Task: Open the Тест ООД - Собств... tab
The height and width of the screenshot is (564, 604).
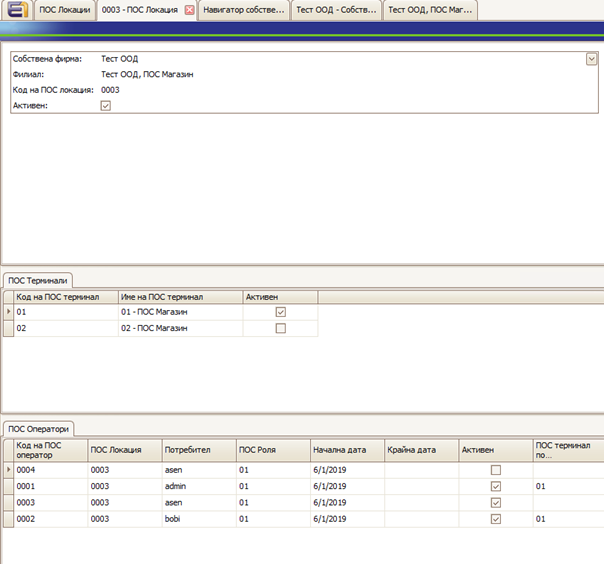Action: point(336,10)
